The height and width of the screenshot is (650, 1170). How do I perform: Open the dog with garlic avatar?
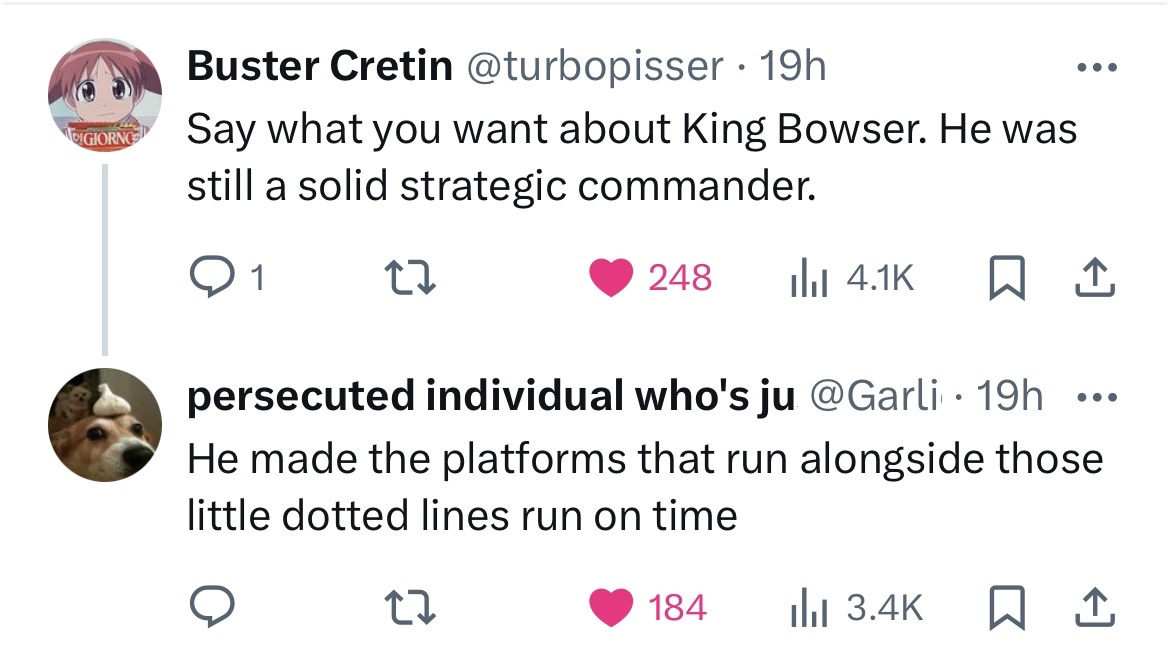tap(105, 425)
